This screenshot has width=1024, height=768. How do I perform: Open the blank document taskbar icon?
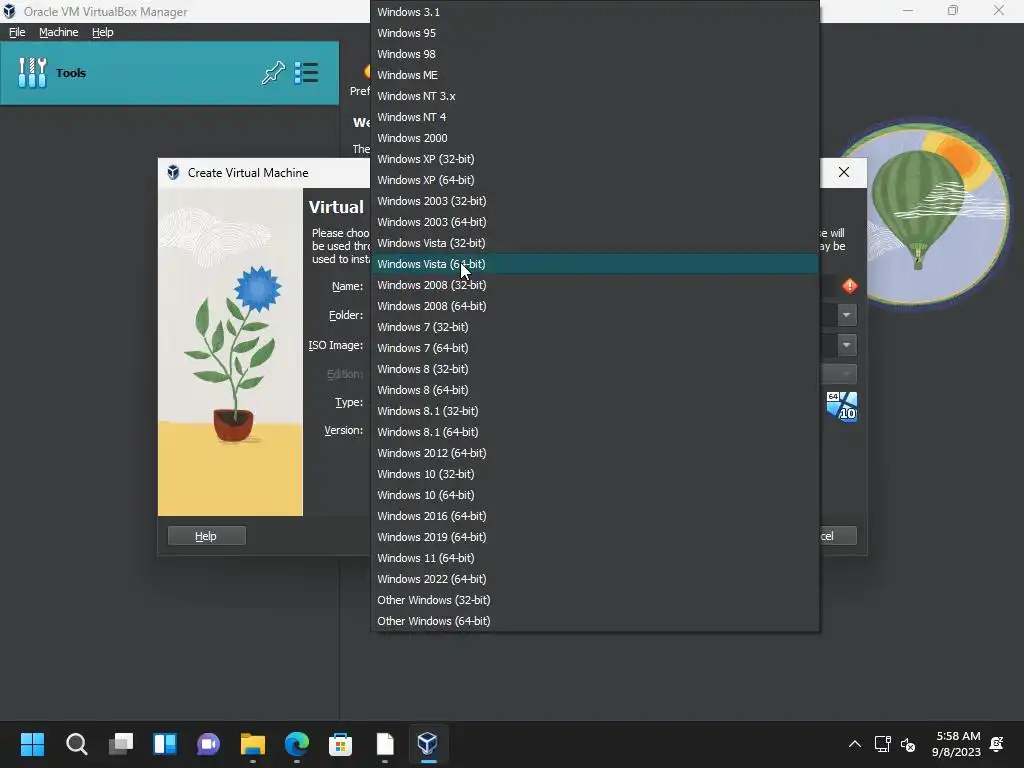(x=385, y=744)
